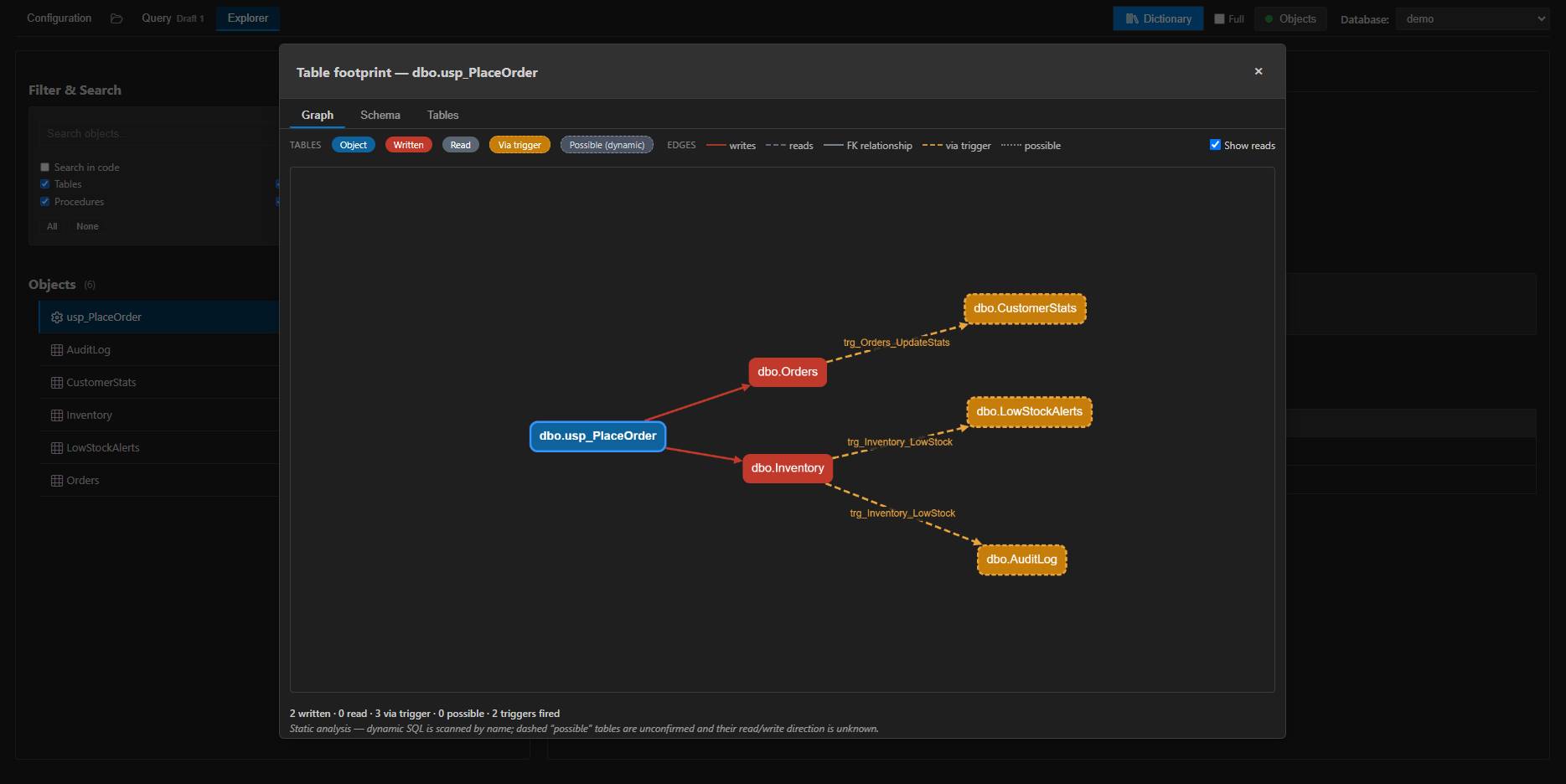The height and width of the screenshot is (784, 1566).
Task: Click the table icon beside Inventory
Action: (57, 415)
